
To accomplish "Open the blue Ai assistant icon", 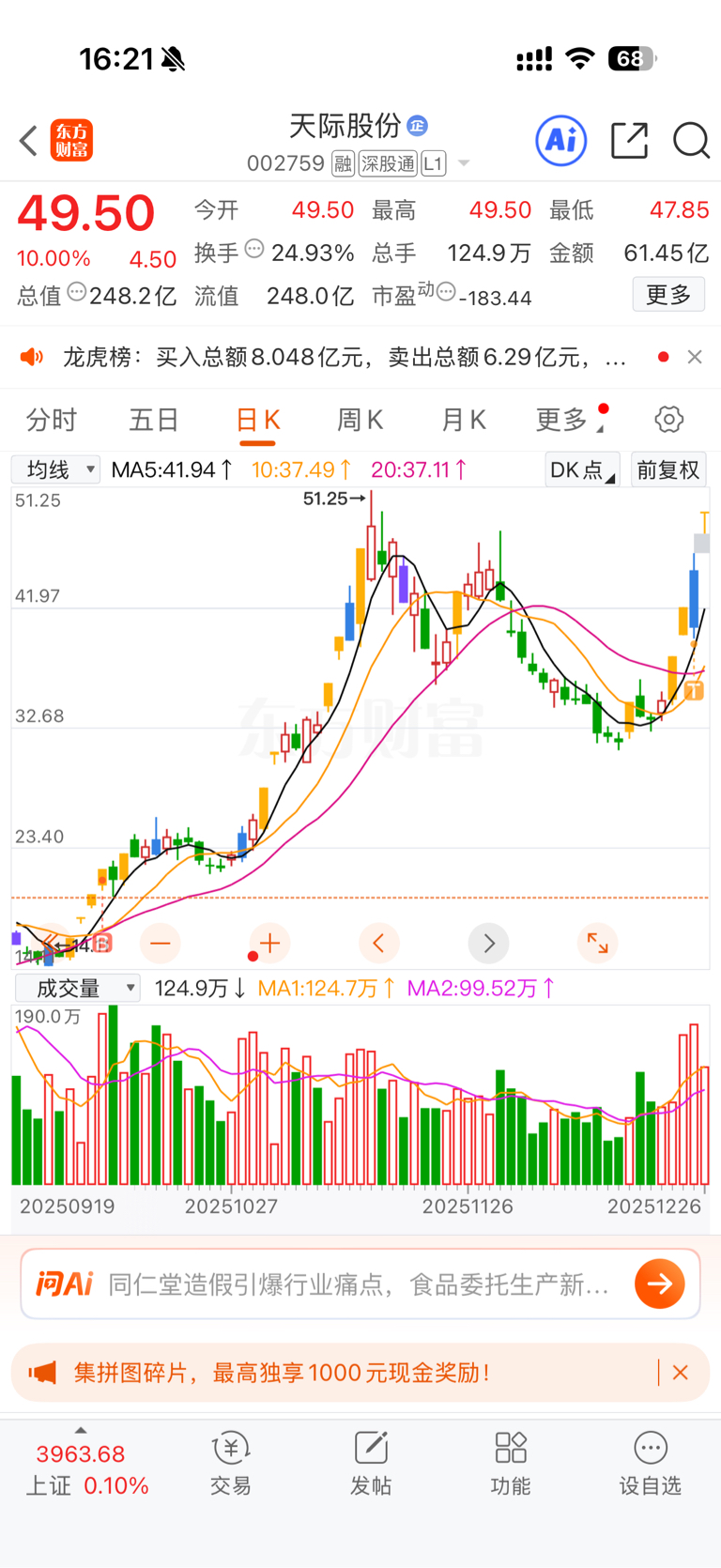I will (561, 141).
